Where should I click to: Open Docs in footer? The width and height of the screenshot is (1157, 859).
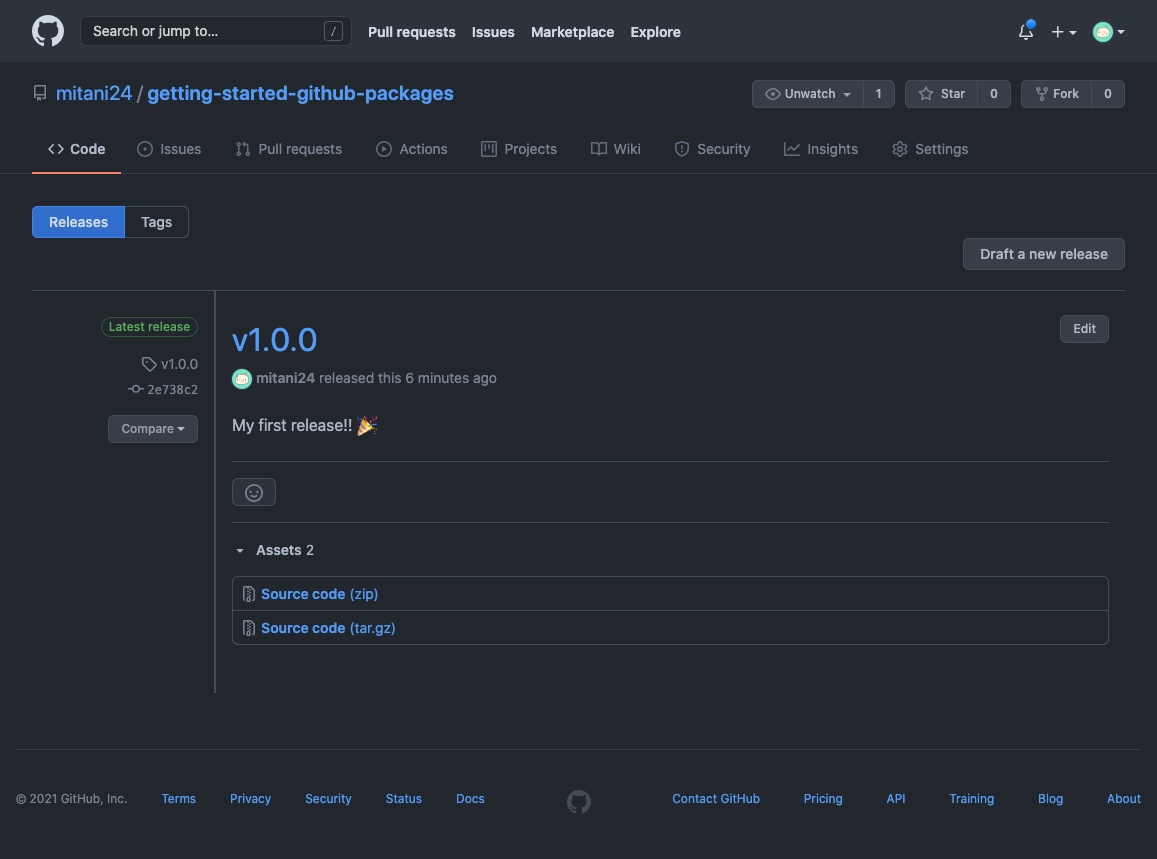470,798
